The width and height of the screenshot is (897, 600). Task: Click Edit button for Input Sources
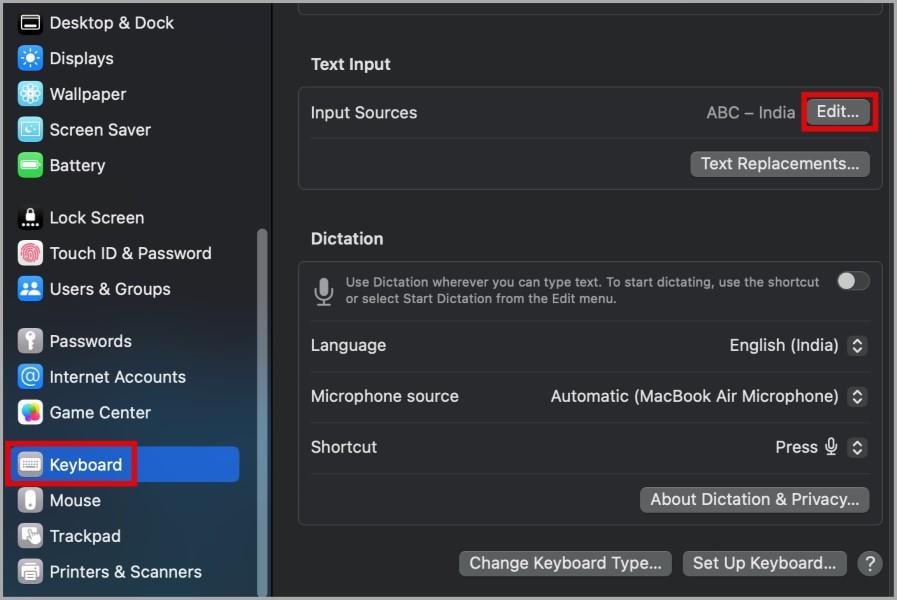click(838, 112)
